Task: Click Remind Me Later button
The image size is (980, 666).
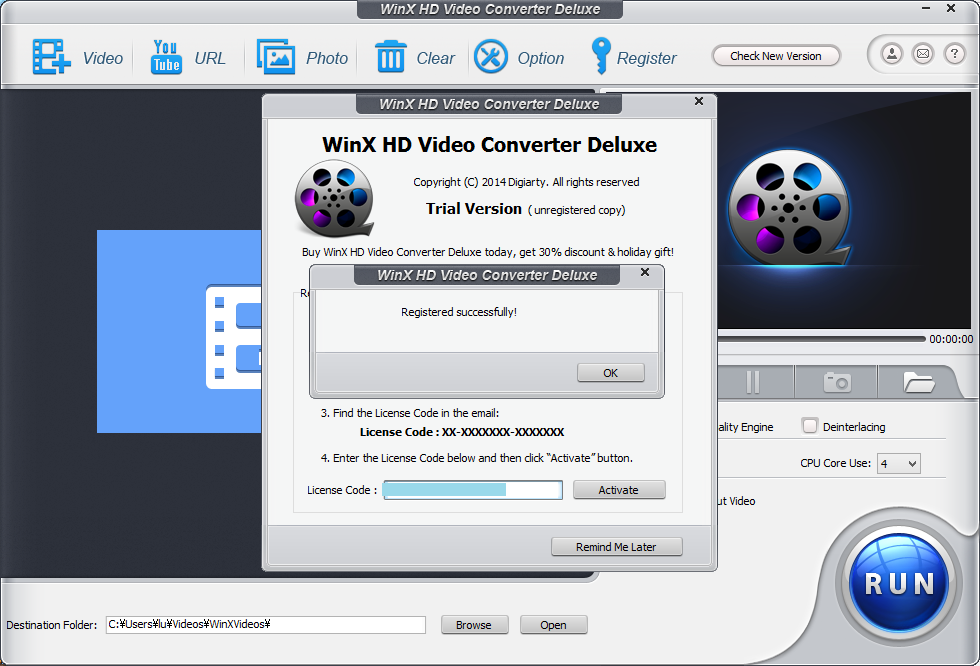Action: (616, 547)
